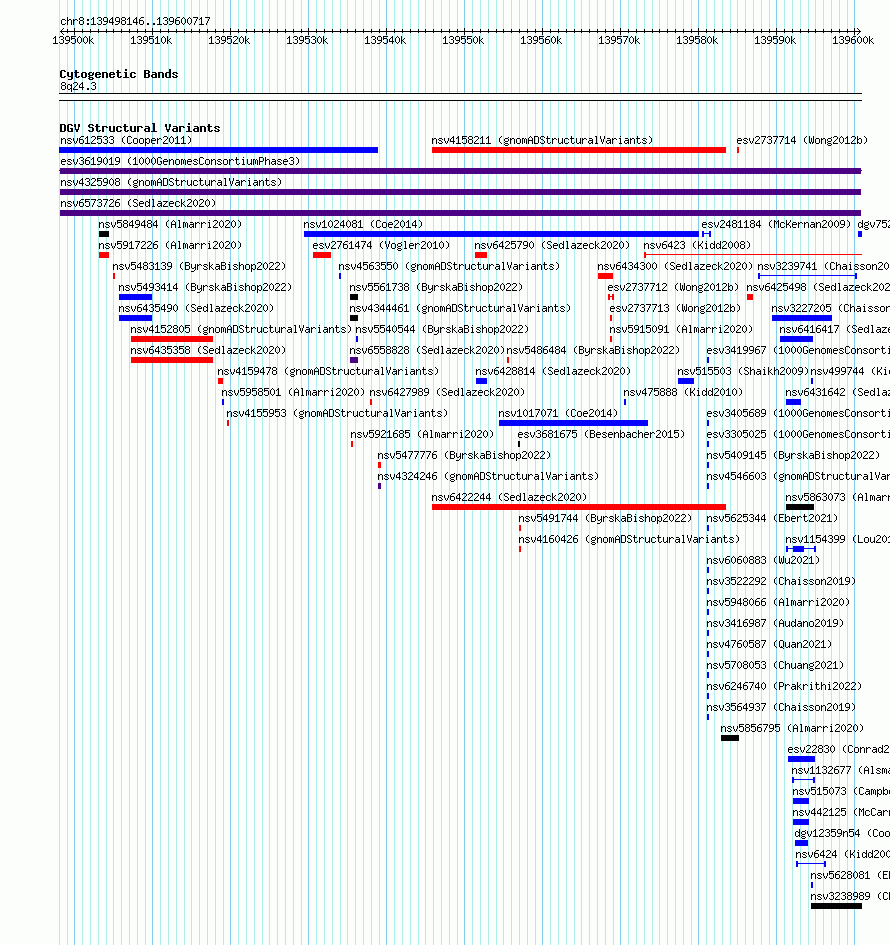Open nsv5561738 (ByrskaBishop2022) label

436,287
